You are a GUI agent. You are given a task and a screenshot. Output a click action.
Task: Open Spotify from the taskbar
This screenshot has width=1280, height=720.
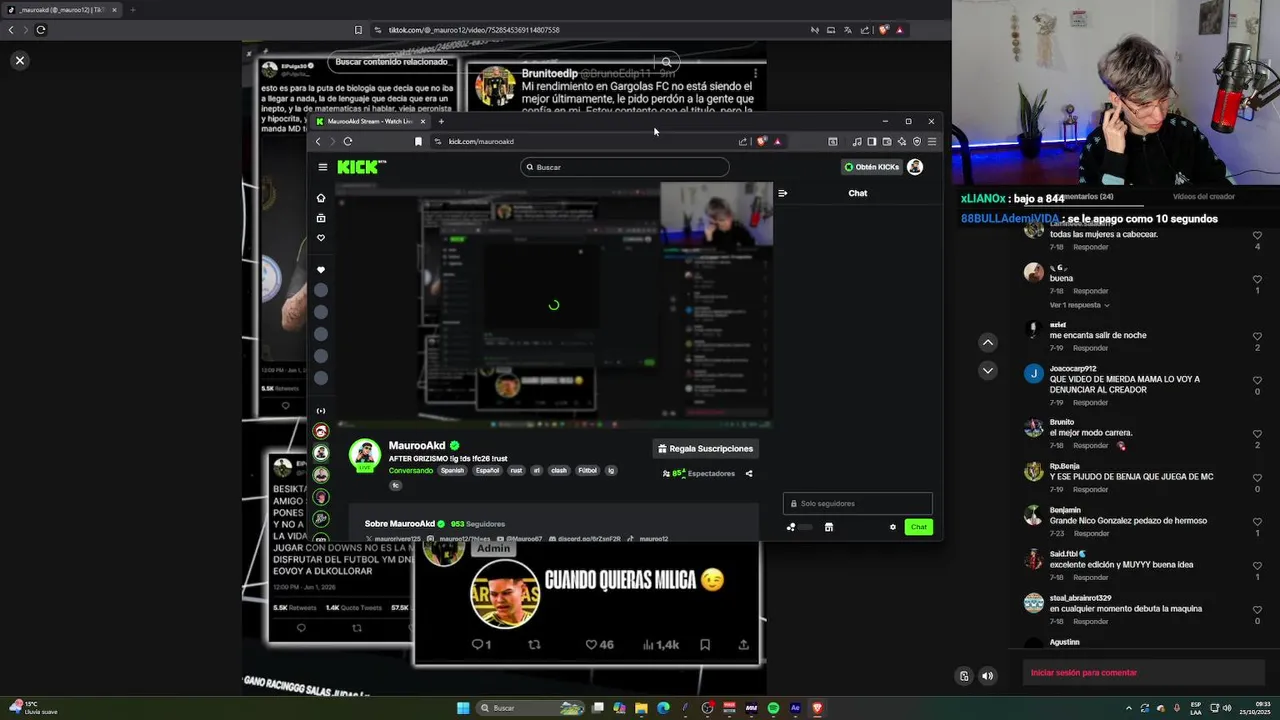(x=774, y=708)
